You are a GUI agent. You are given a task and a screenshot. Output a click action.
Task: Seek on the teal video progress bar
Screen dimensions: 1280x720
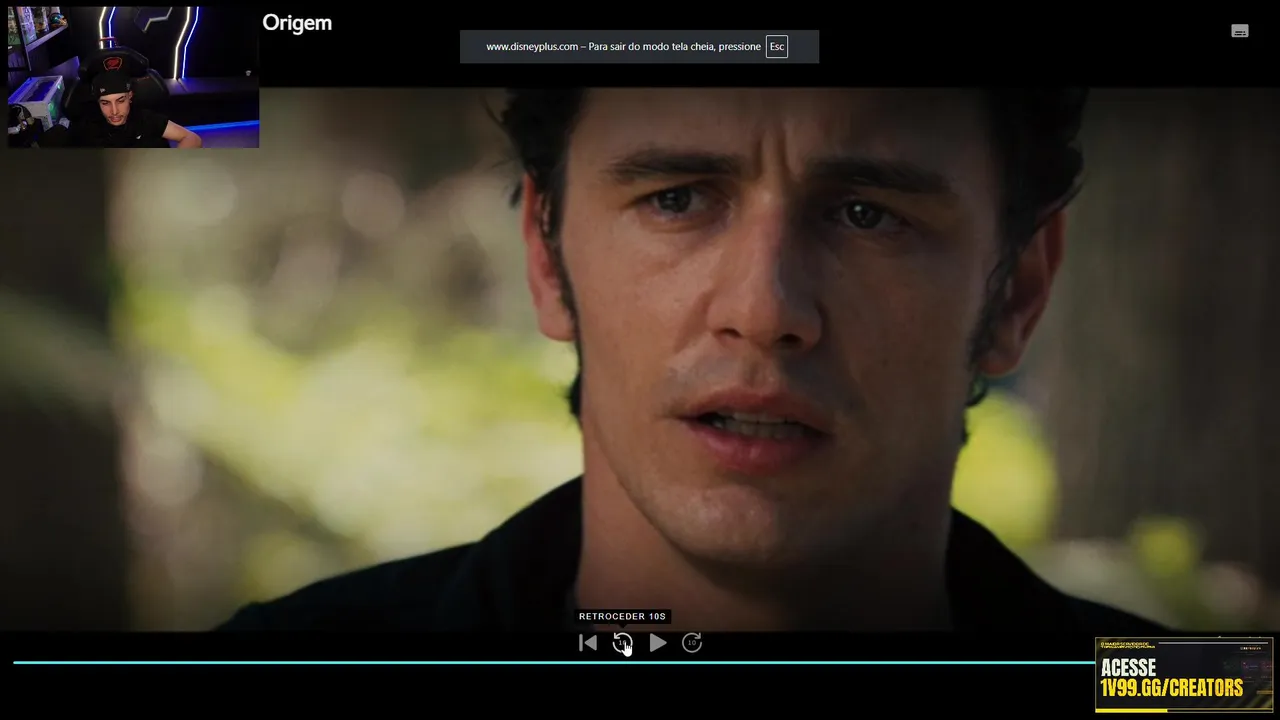tap(553, 662)
